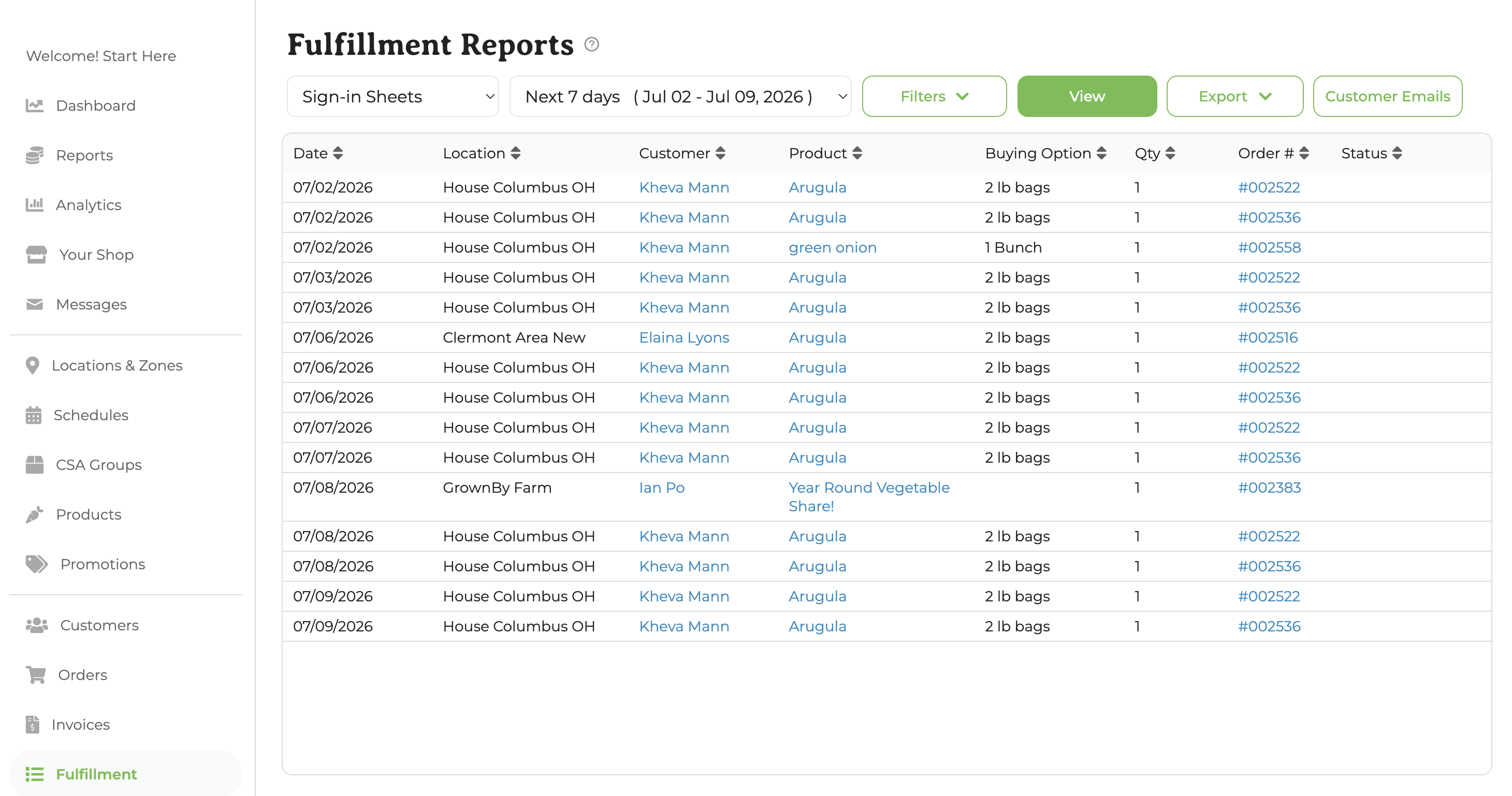Click the green View button

pyautogui.click(x=1086, y=96)
